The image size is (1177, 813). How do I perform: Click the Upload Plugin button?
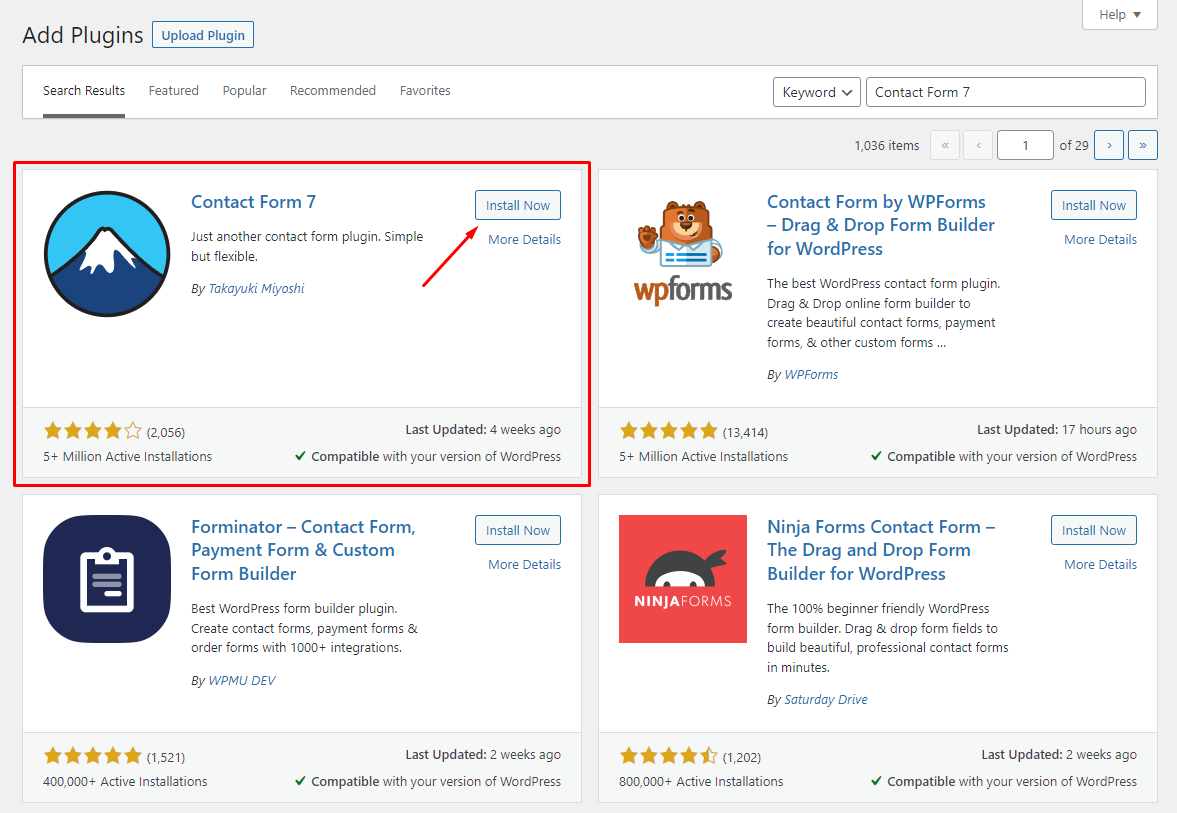(203, 35)
